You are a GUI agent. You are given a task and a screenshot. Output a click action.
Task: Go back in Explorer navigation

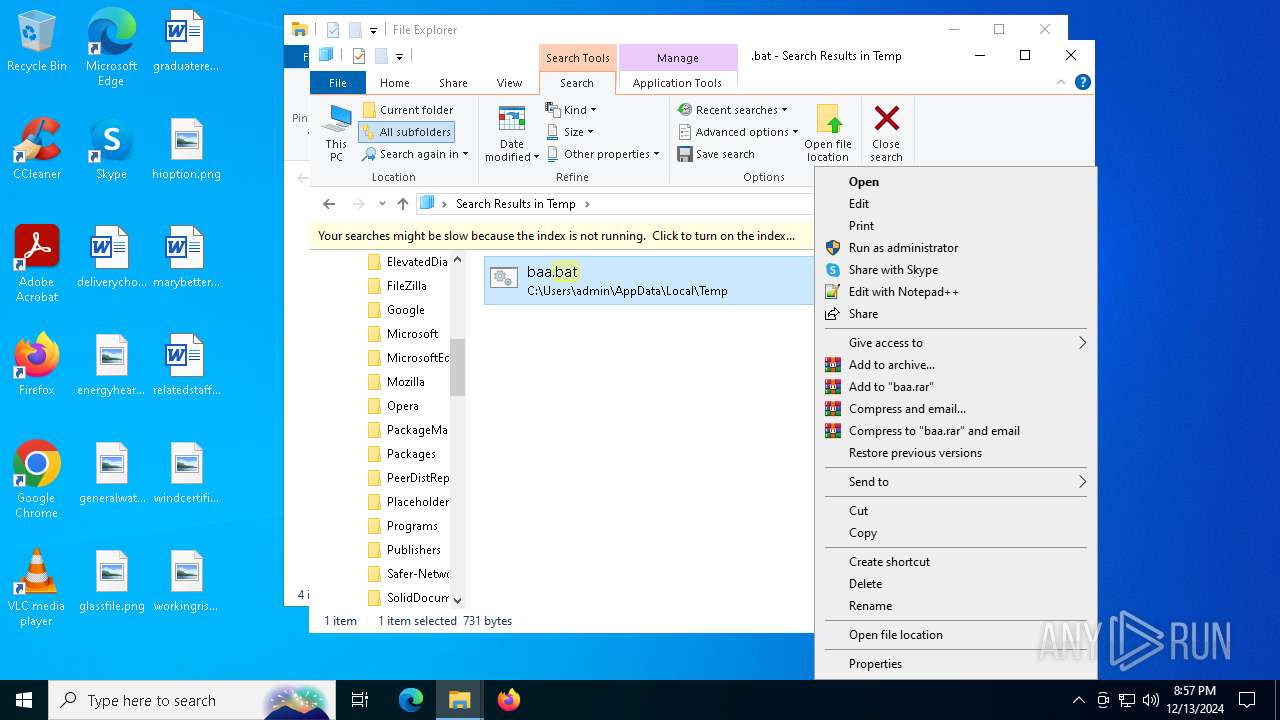[x=329, y=204]
